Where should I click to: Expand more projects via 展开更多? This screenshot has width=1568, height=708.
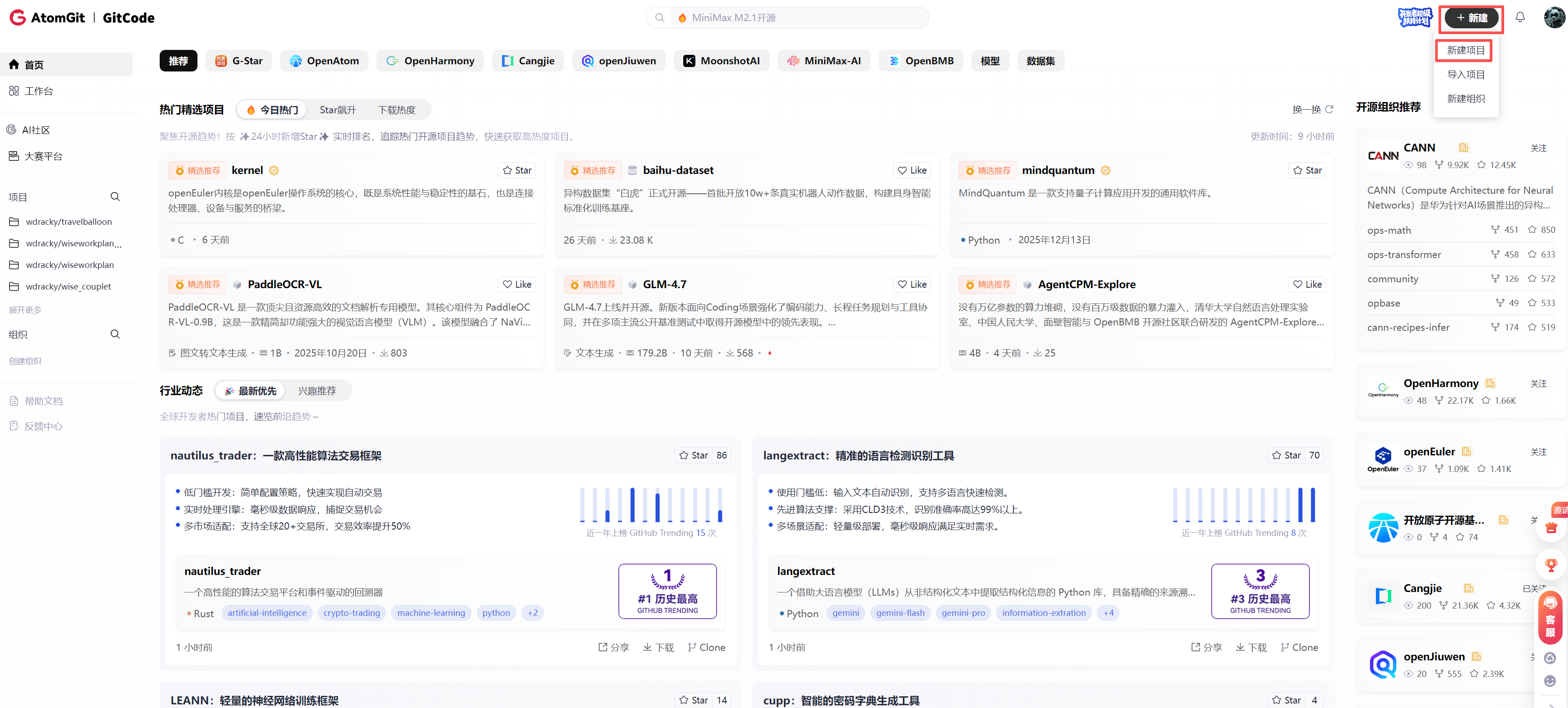click(25, 310)
